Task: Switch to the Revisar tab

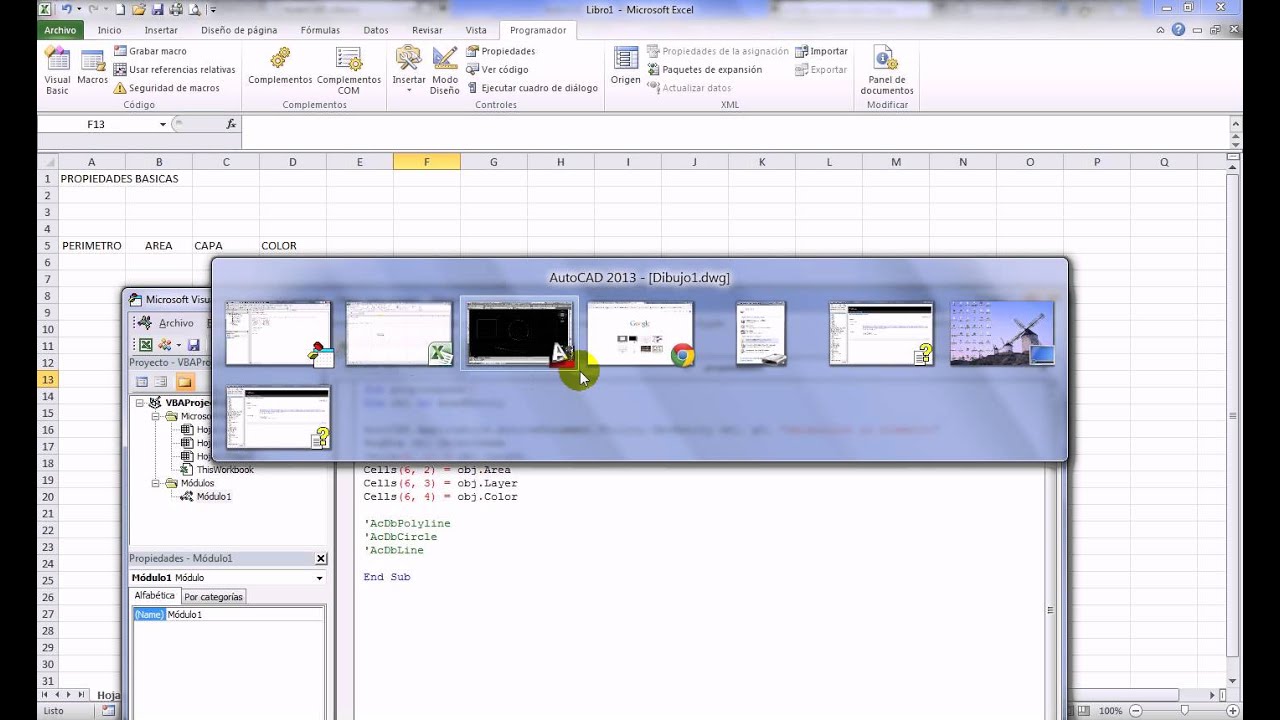Action: pyautogui.click(x=427, y=30)
